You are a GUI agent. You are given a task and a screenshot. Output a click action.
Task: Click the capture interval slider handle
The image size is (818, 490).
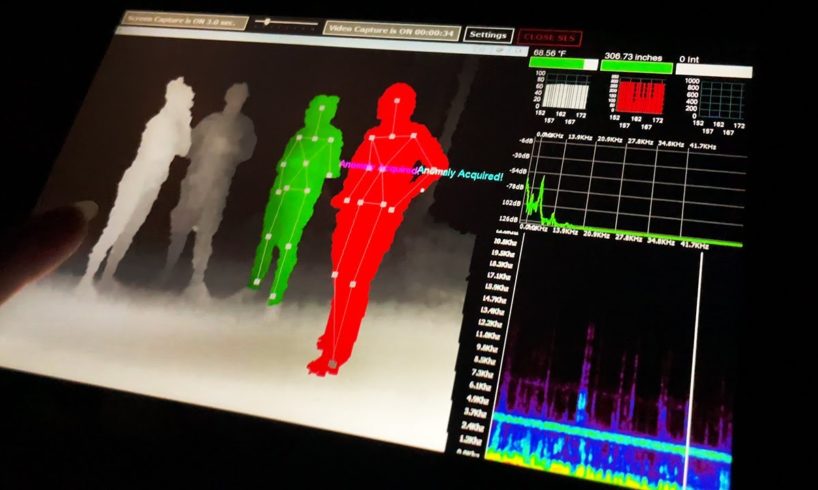click(x=268, y=21)
